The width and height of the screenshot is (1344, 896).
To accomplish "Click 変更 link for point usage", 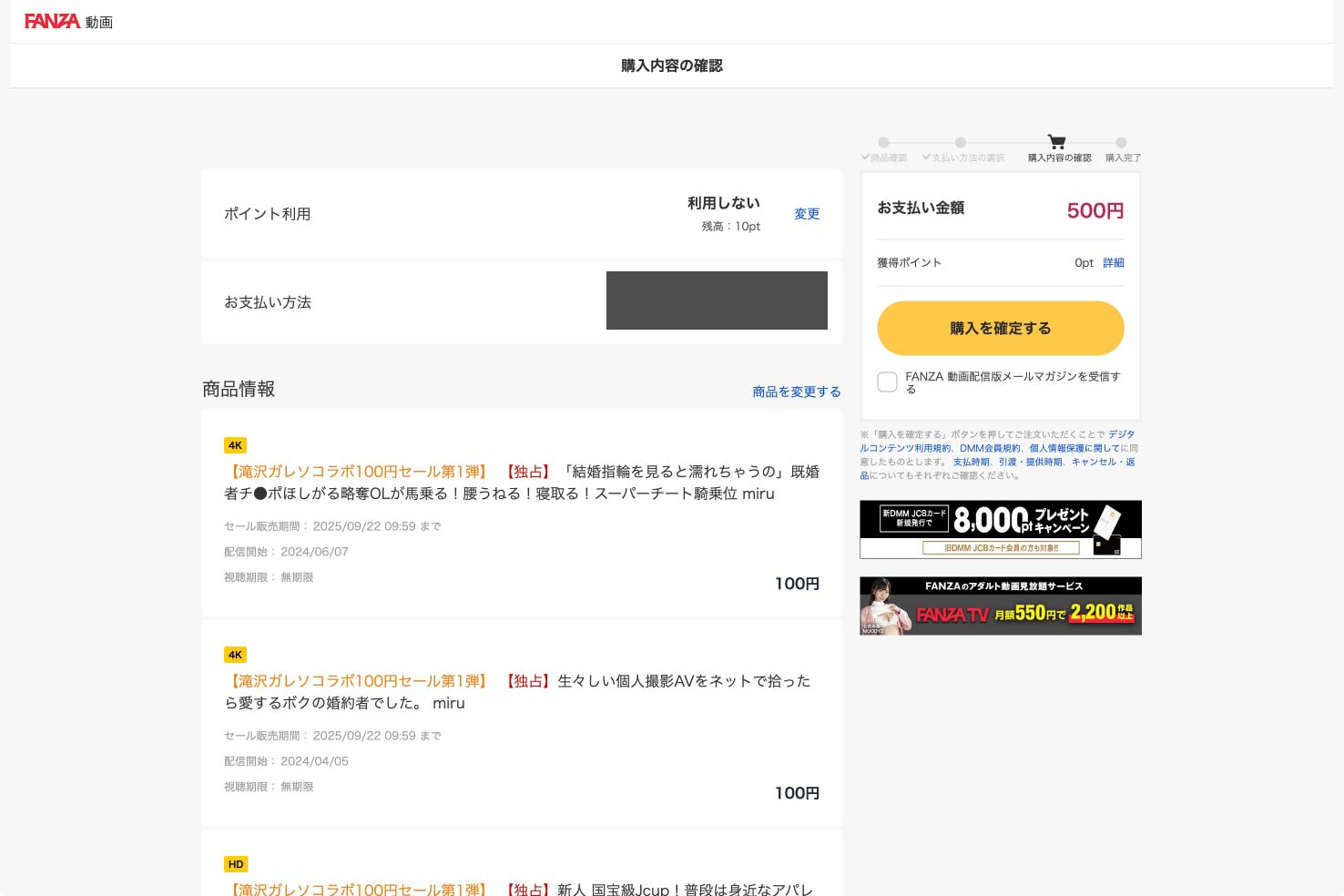I will click(807, 214).
